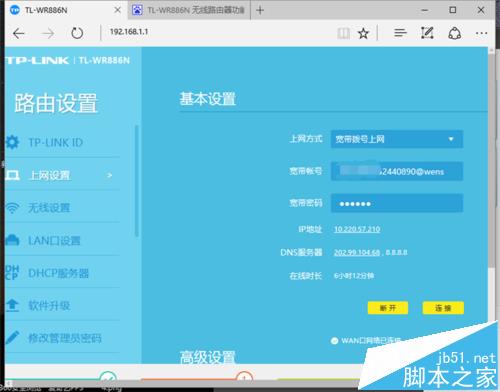Click the 在线时长 6小时12分钟 value
500x392 pixels.
[354, 276]
